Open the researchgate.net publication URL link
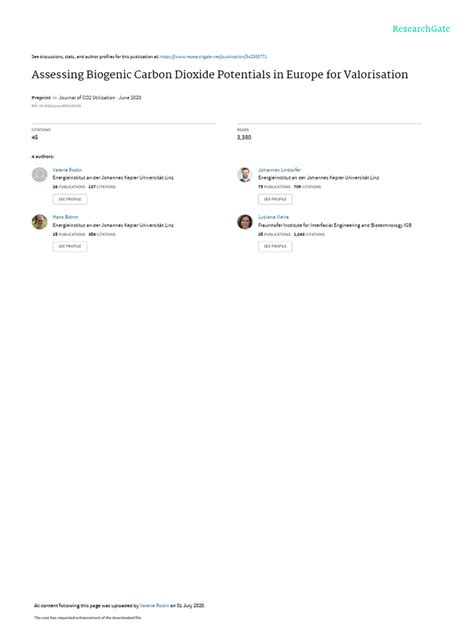The height and width of the screenshot is (632, 474). click(x=213, y=57)
